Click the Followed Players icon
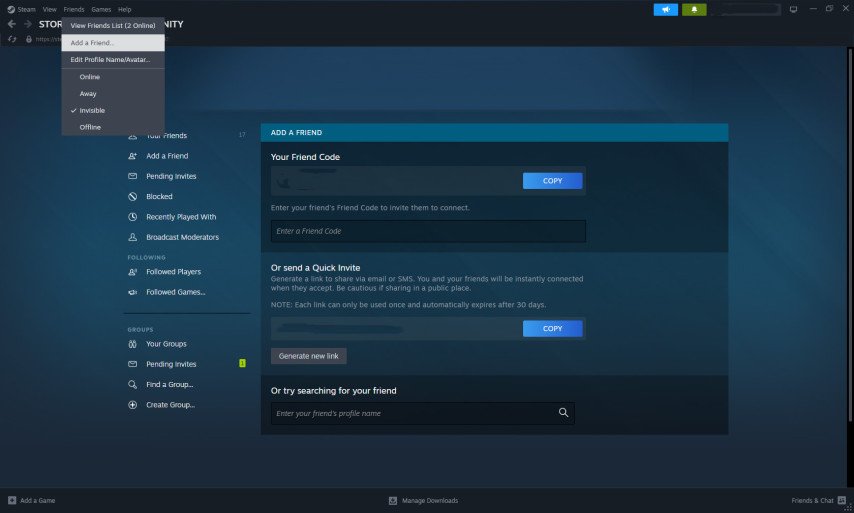 pos(132,272)
